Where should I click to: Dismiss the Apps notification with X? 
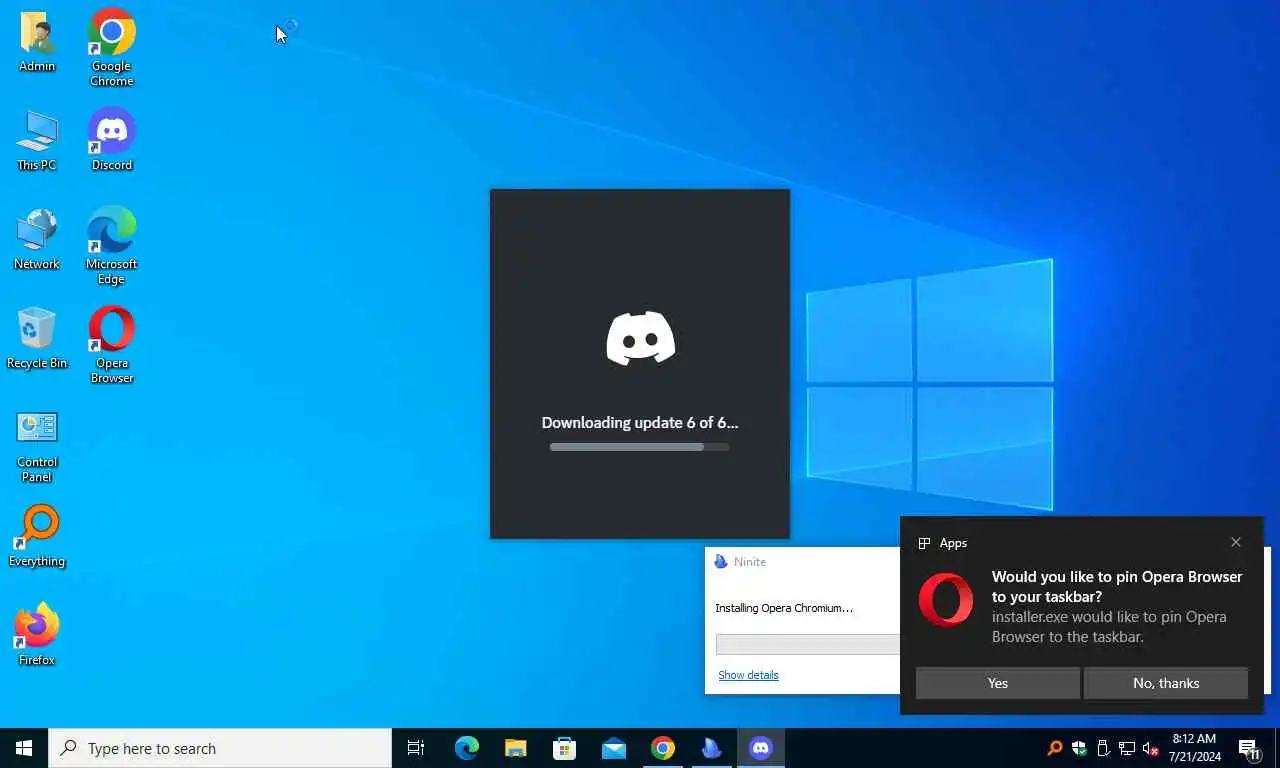click(1236, 542)
